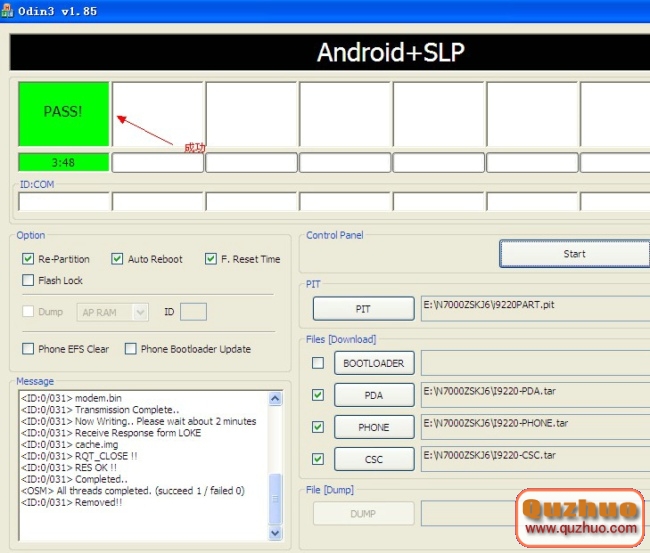Viewport: 650px width, 553px height.
Task: Click the 'modem.bin' log line
Action: click(71, 398)
